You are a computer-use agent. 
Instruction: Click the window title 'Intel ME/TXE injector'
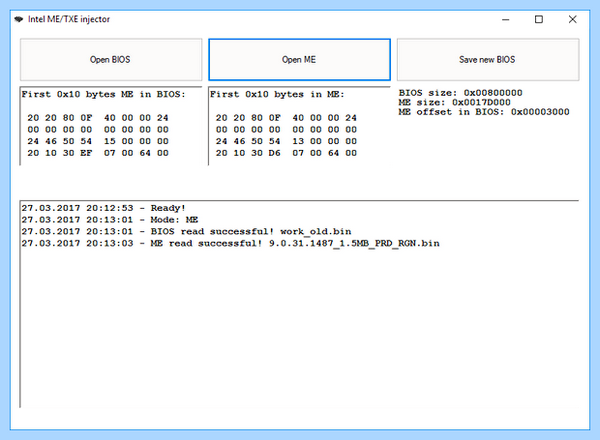[x=69, y=19]
